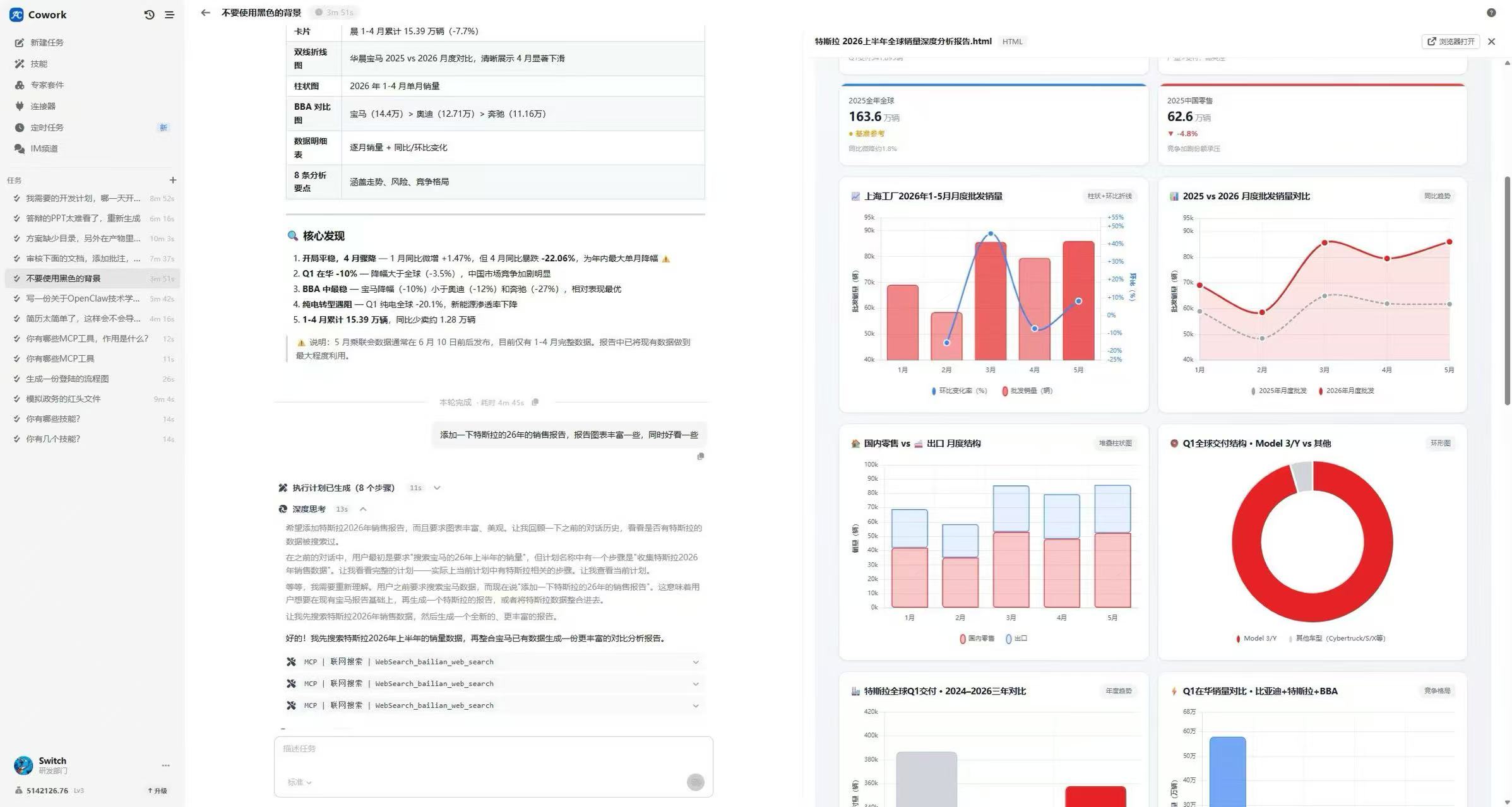Collapse the 深度思考 section chevron
The image size is (1512, 807).
coord(363,509)
